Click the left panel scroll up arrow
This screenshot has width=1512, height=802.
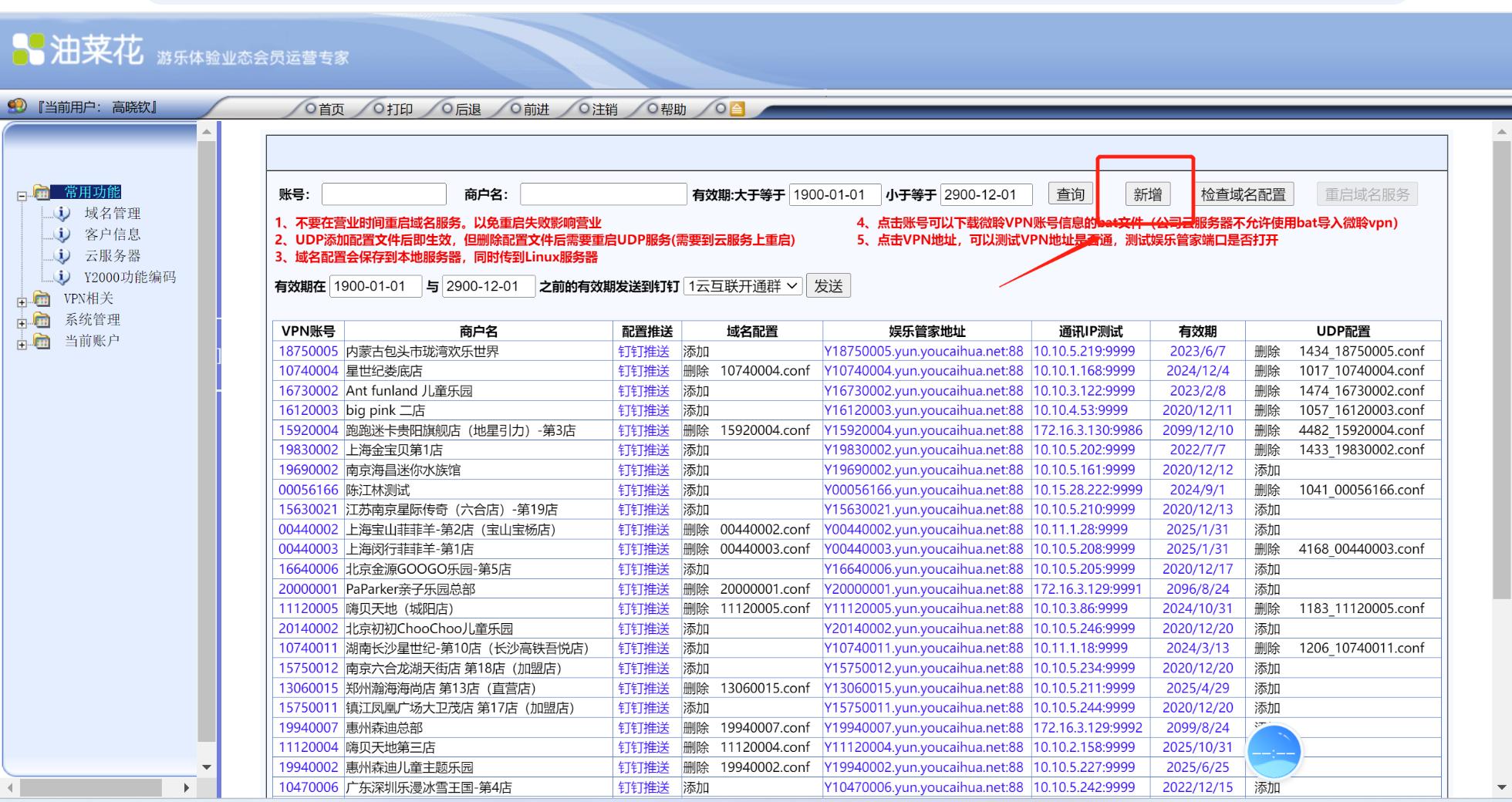pyautogui.click(x=207, y=132)
